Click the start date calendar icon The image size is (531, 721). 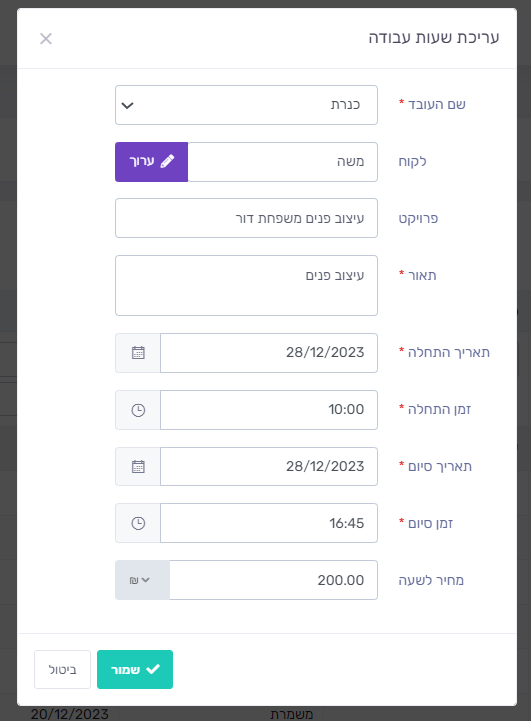coord(138,353)
